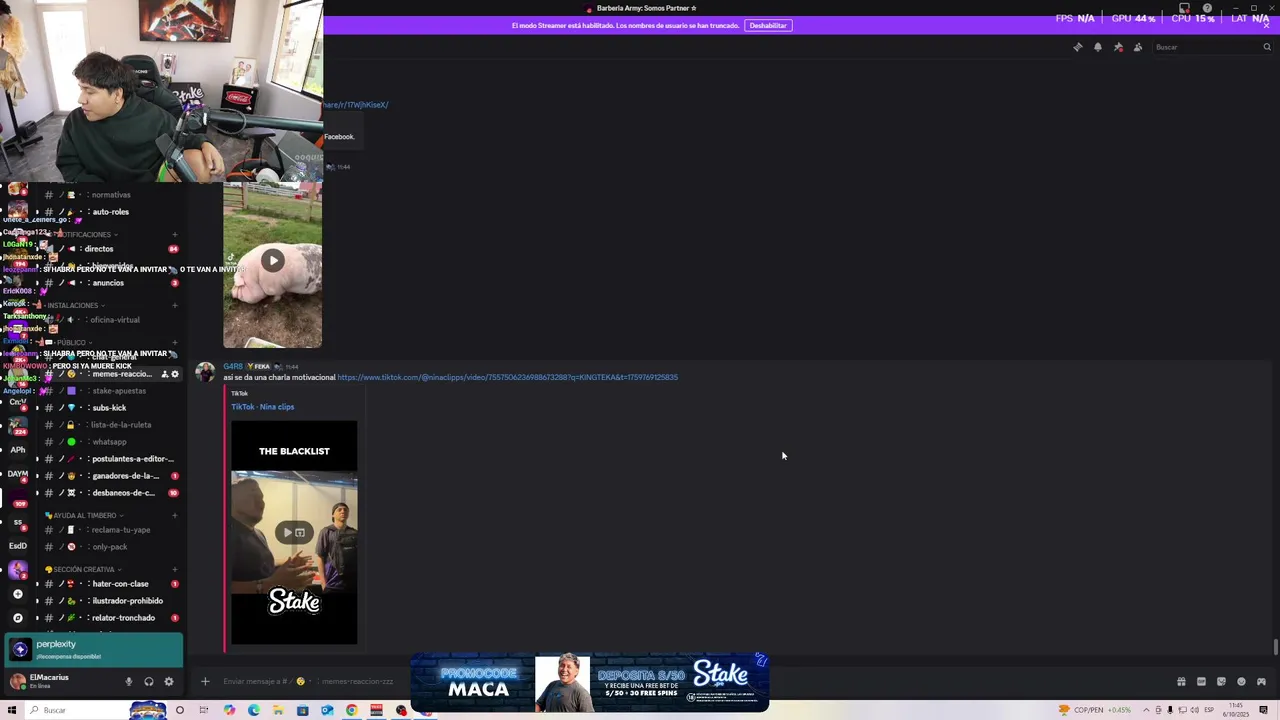Screen dimensions: 1280x720
Task: Join the oficina-virtual voice channel
Action: coord(114,320)
